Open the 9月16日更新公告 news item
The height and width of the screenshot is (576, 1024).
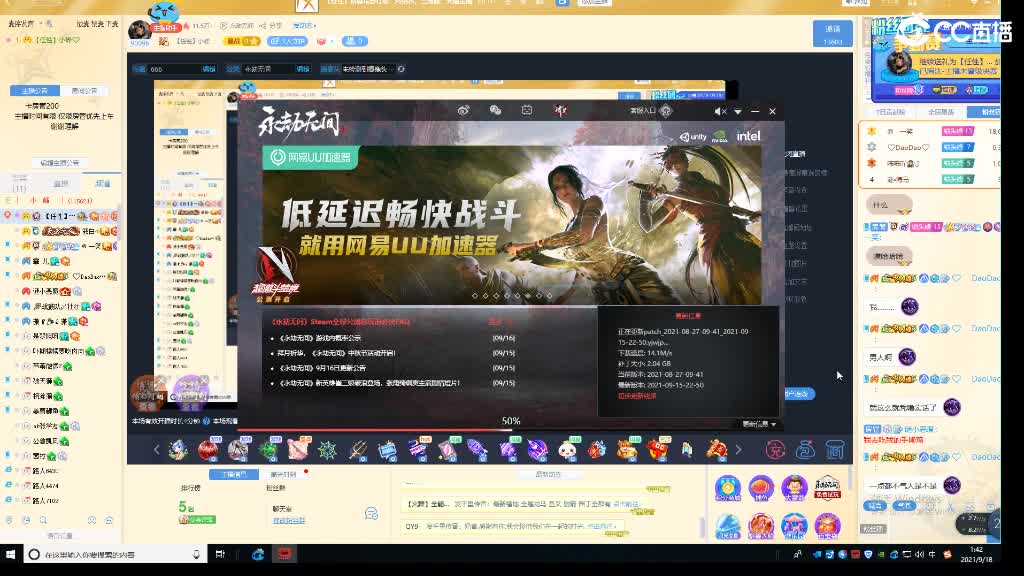coord(322,368)
